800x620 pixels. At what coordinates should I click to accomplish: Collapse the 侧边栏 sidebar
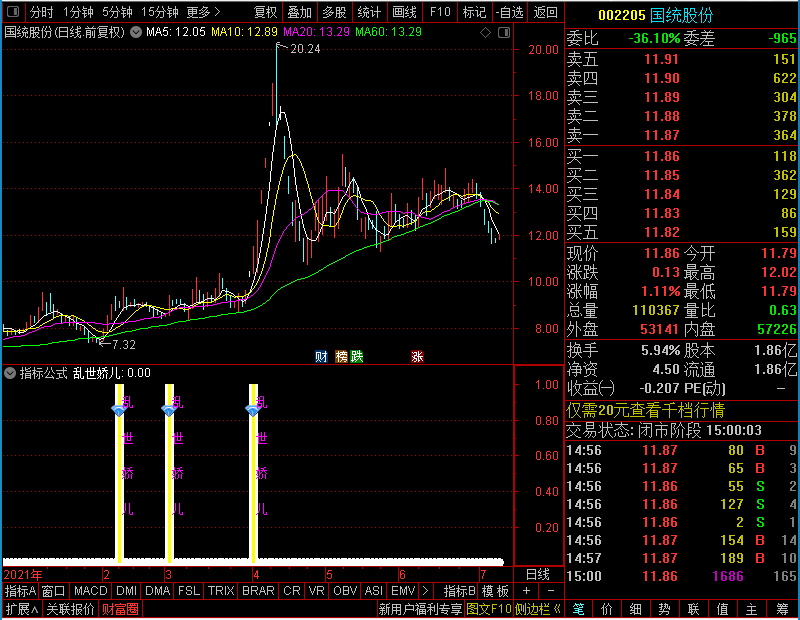point(538,609)
